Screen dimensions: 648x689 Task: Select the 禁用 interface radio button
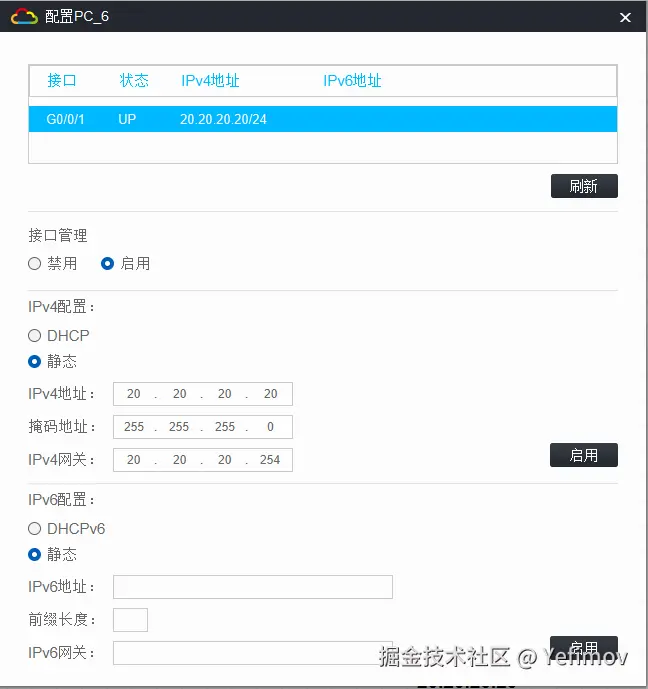34,264
